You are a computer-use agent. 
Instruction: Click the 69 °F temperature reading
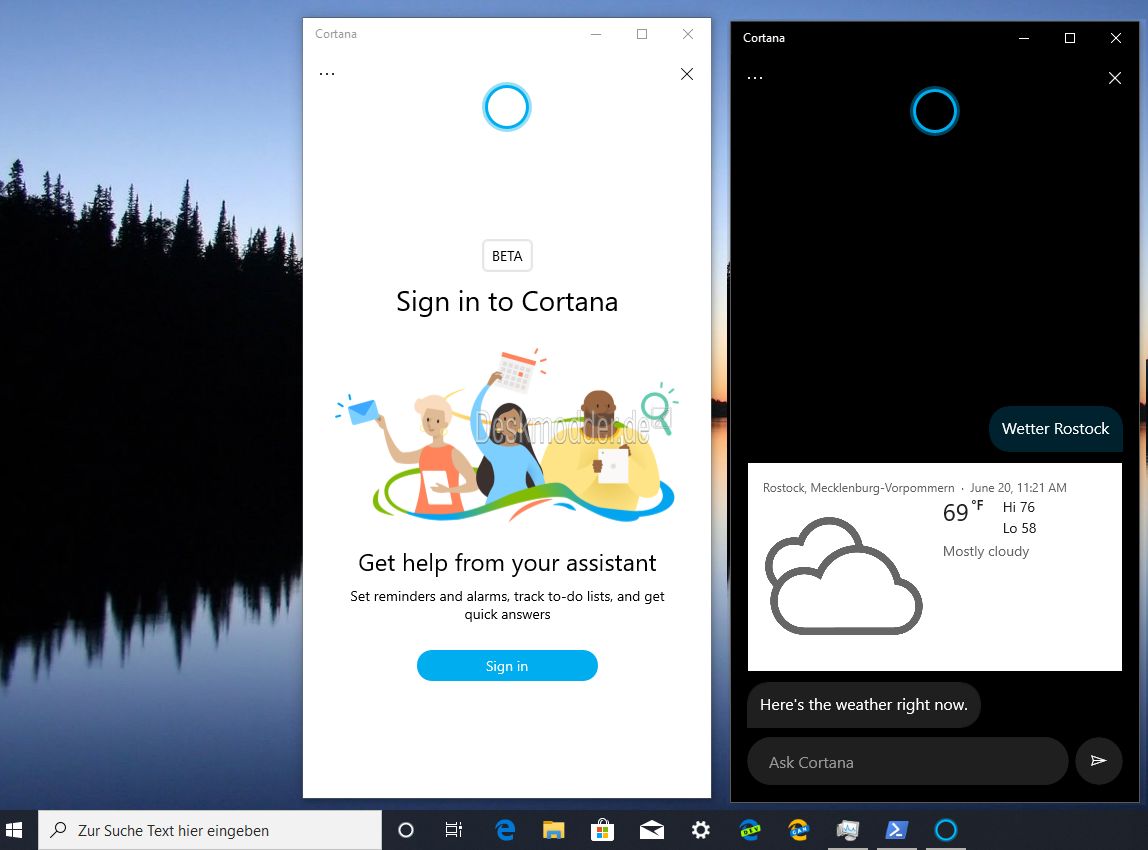[x=962, y=511]
